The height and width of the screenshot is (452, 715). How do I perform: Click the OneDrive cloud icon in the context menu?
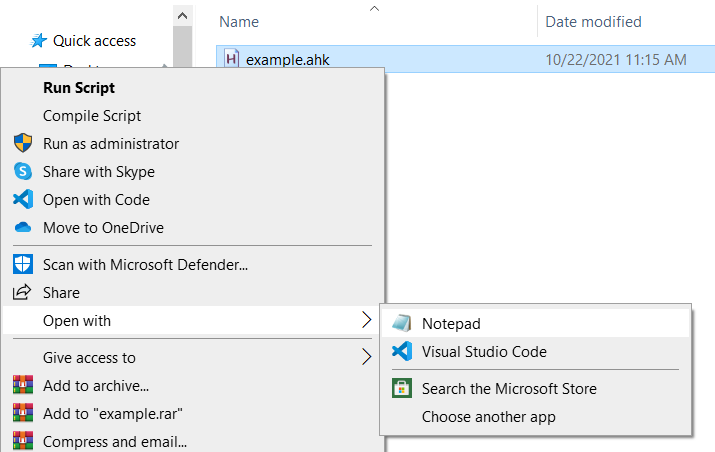[23, 227]
